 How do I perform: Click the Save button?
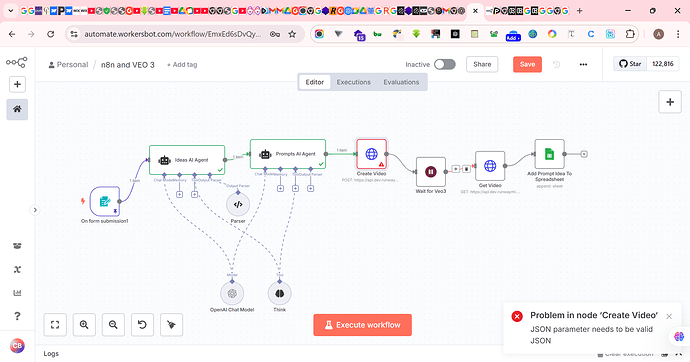pos(527,65)
